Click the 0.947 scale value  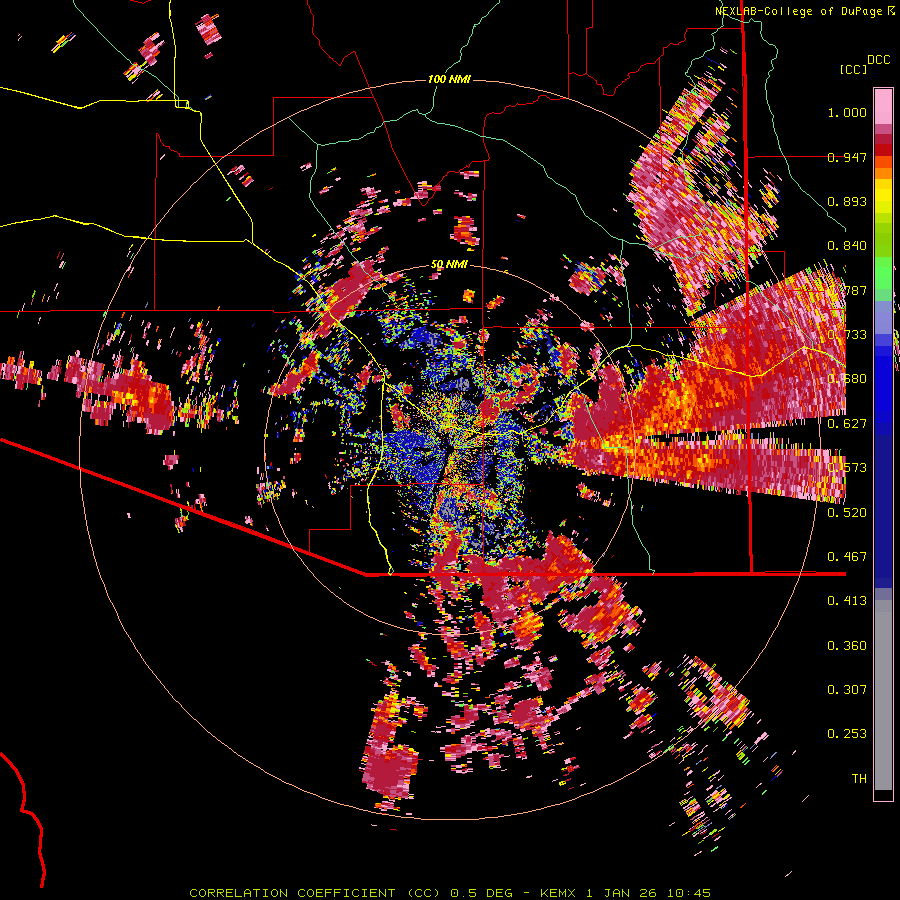coord(847,157)
